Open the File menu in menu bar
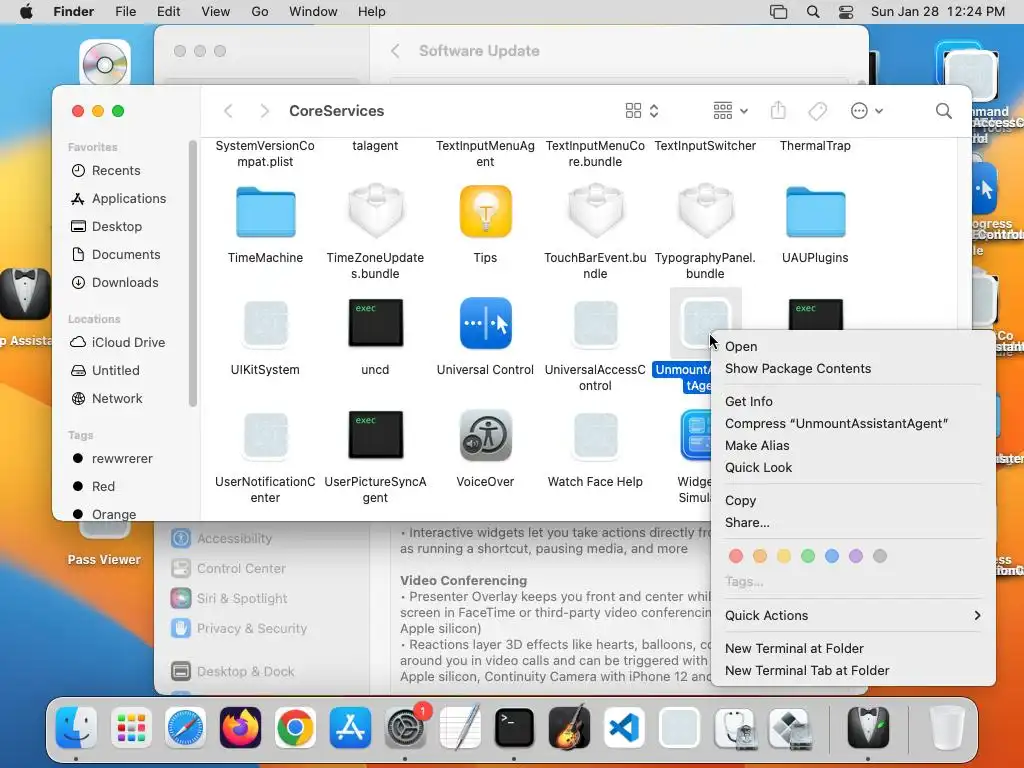The image size is (1024, 768). click(125, 12)
